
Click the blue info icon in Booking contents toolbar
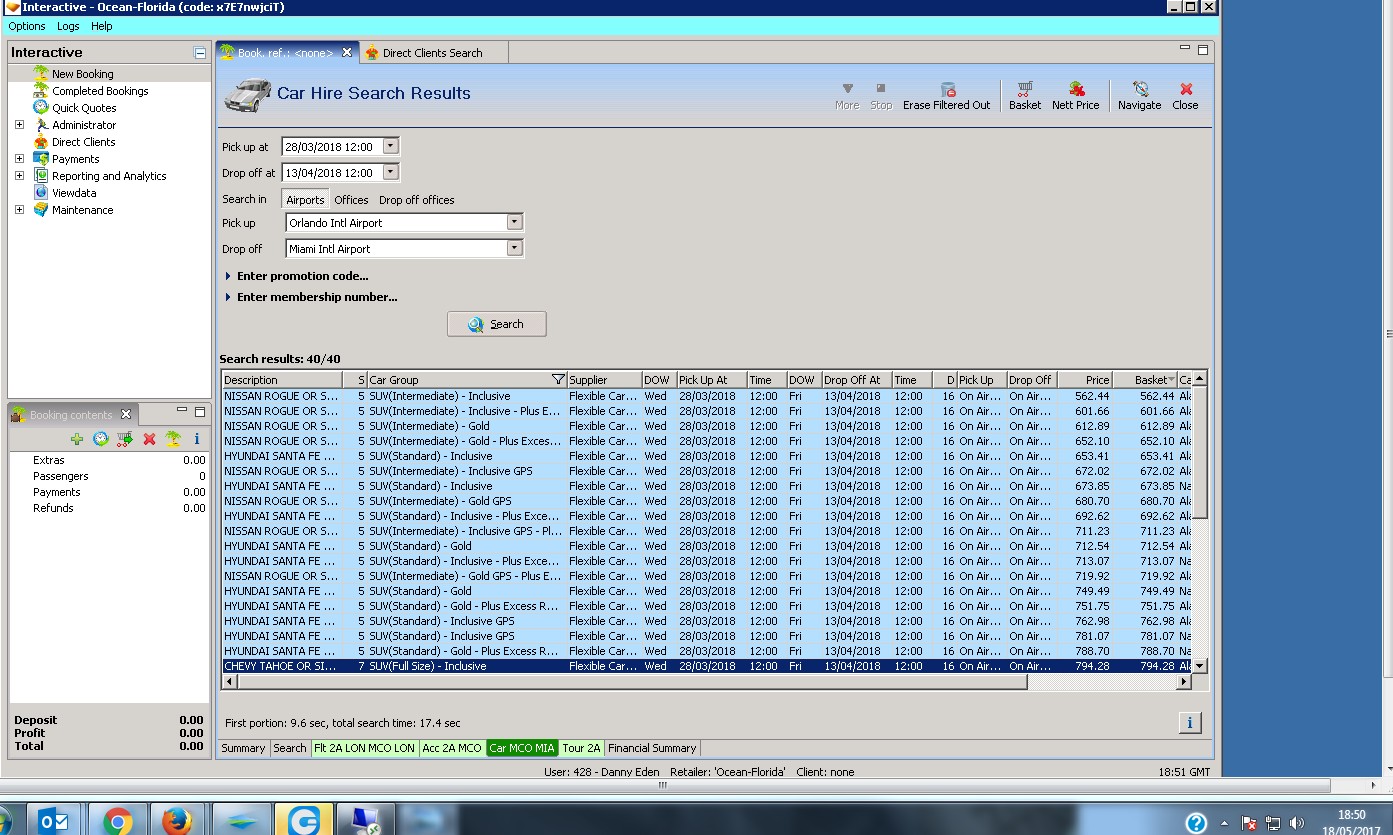[197, 439]
